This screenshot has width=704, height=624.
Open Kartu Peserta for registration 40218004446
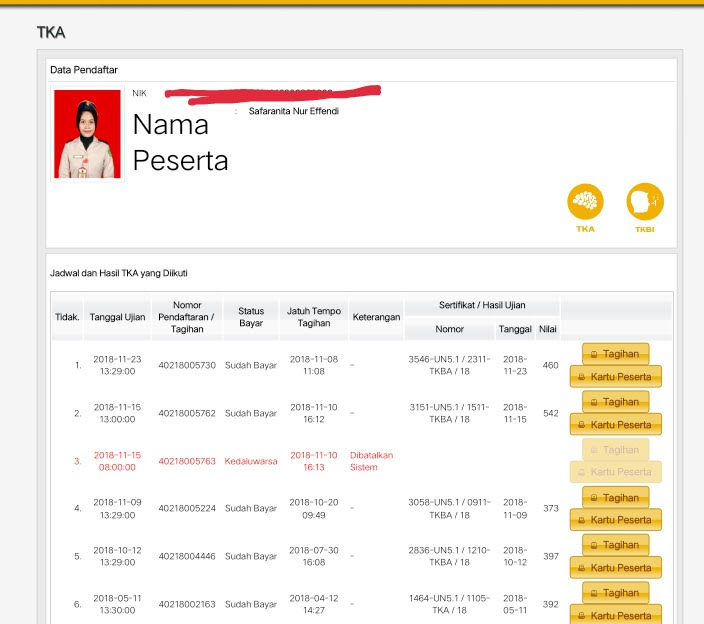pos(616,568)
